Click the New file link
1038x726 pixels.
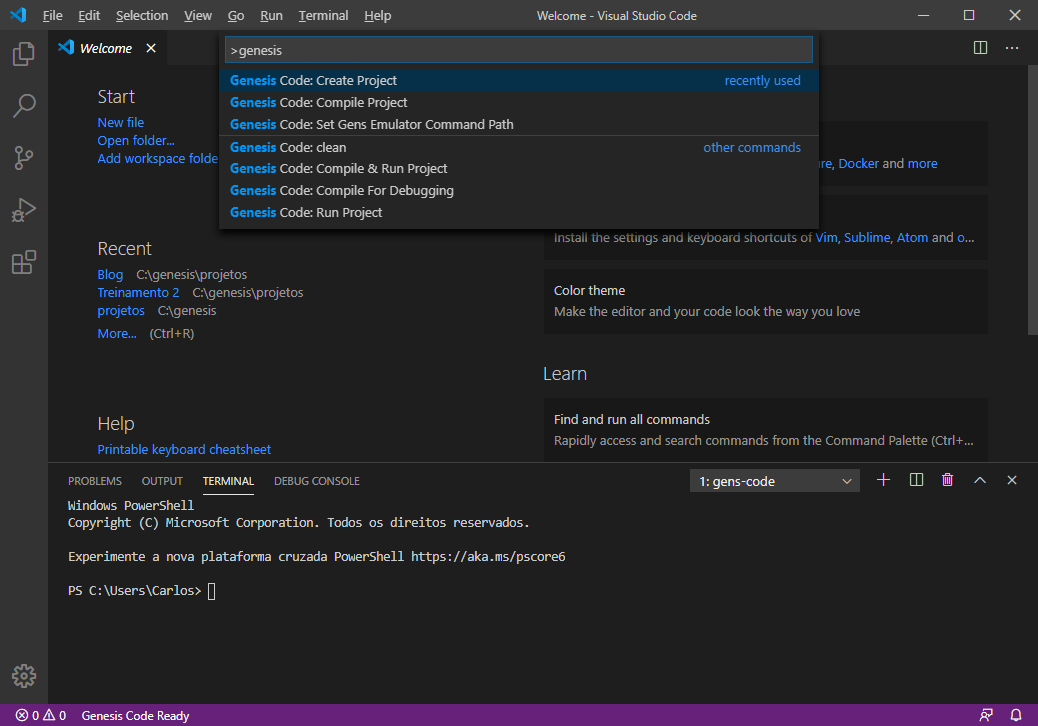pyautogui.click(x=120, y=122)
